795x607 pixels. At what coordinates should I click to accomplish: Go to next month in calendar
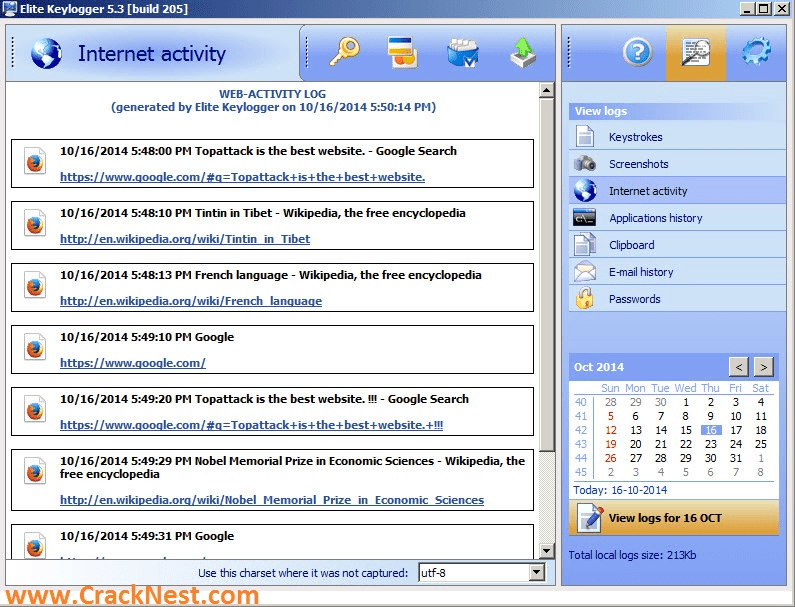(764, 367)
